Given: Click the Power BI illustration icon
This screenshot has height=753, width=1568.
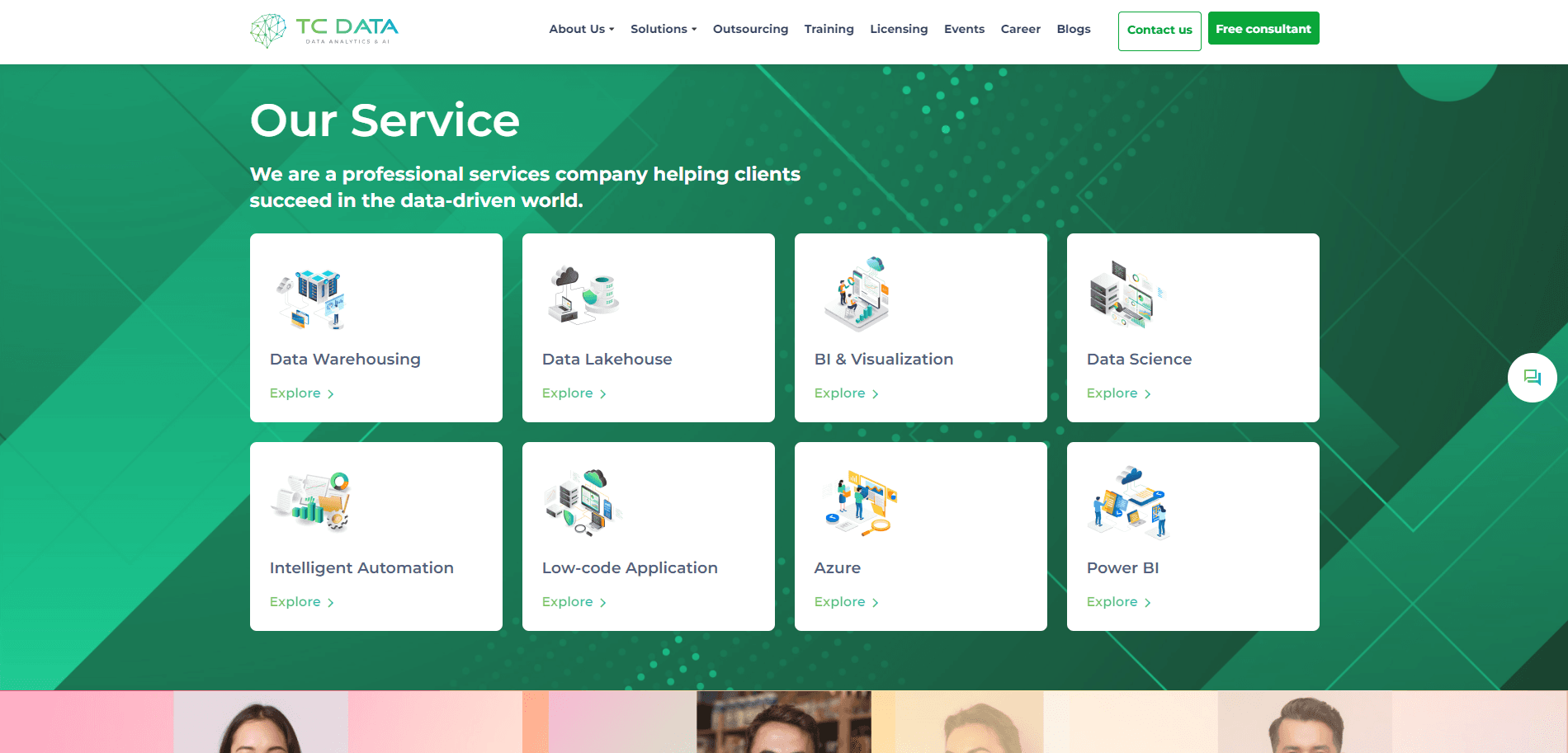Looking at the screenshot, I should pyautogui.click(x=1128, y=503).
